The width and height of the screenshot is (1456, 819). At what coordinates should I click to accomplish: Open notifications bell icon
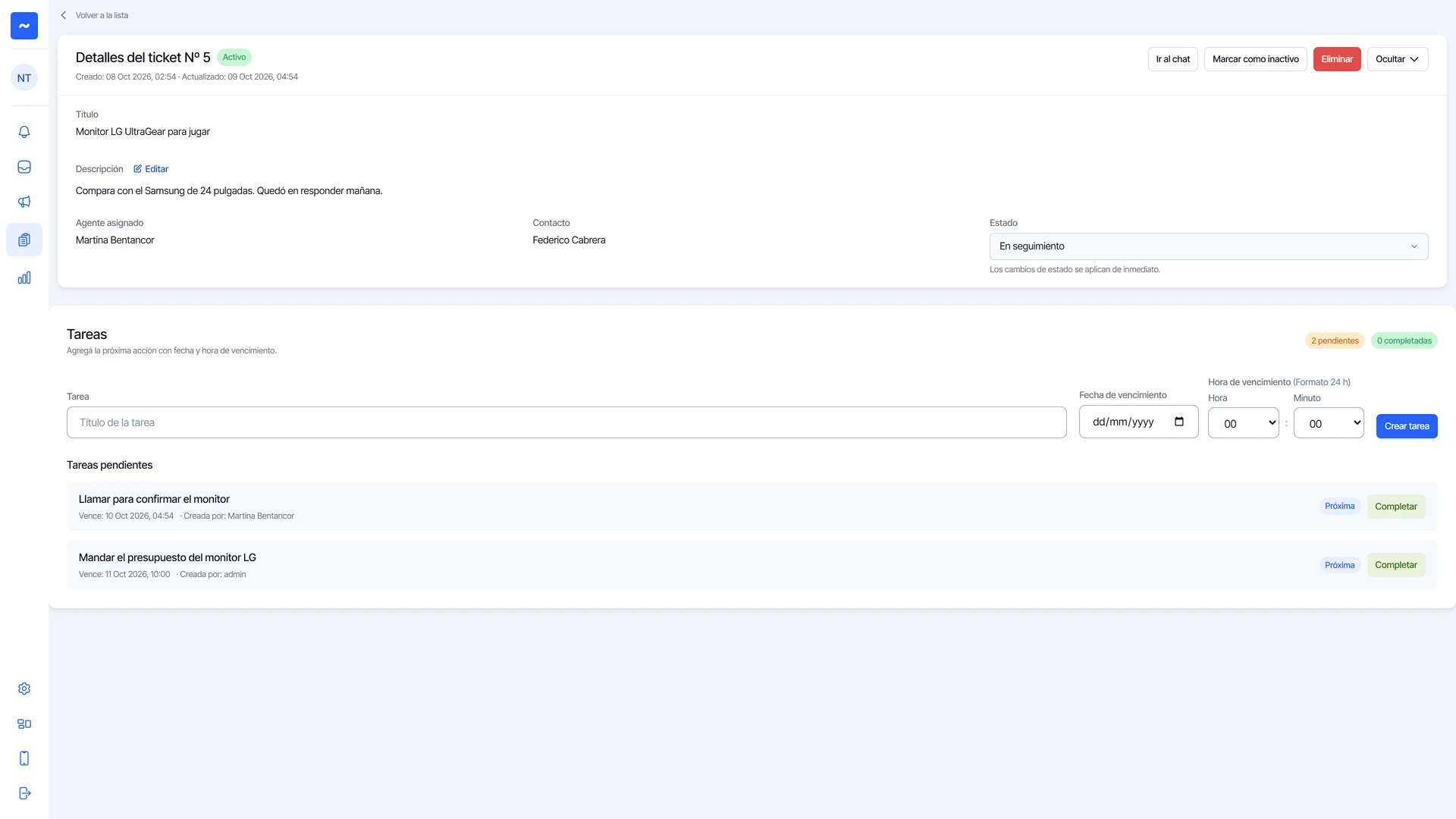[24, 132]
